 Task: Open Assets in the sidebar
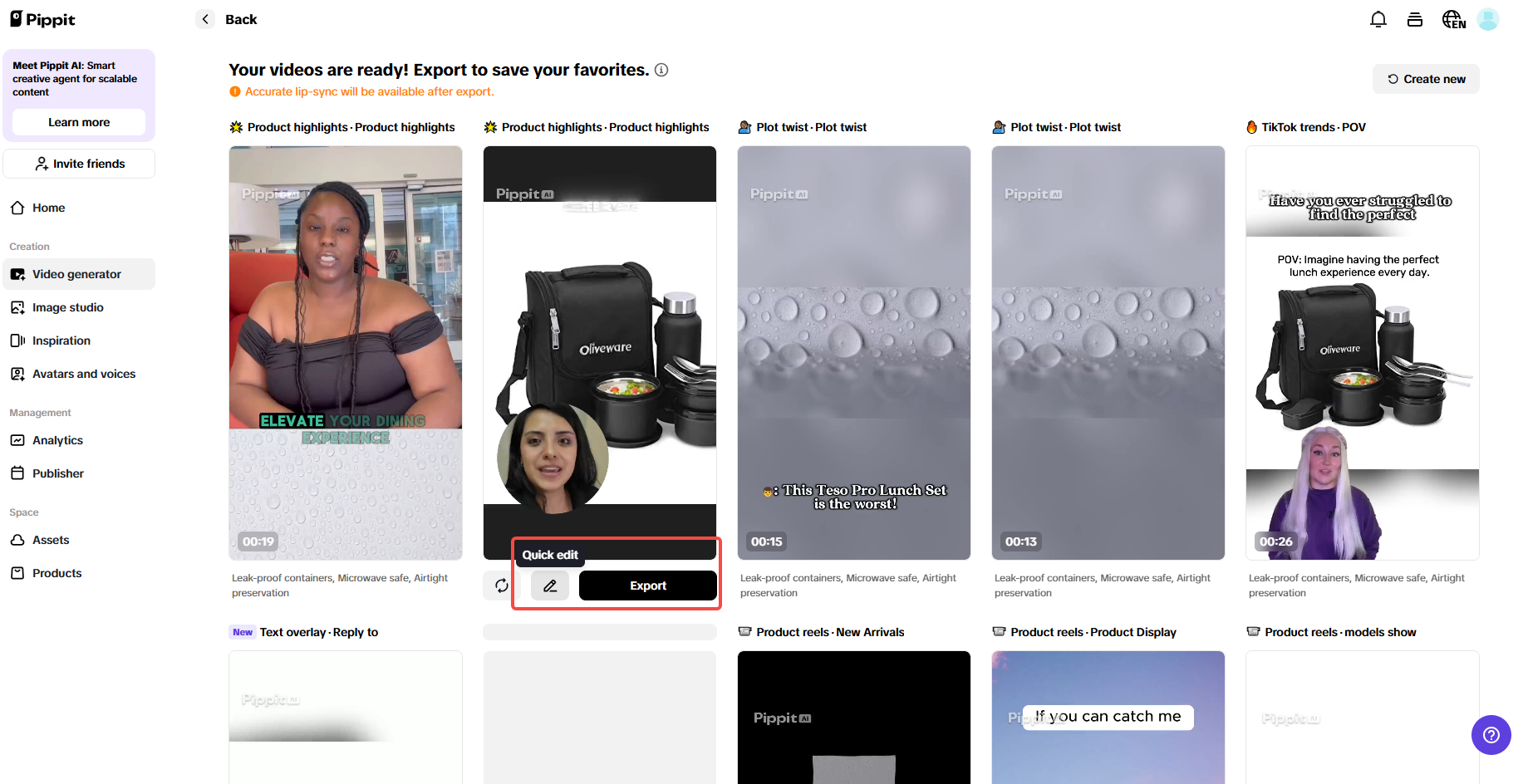[79, 540]
